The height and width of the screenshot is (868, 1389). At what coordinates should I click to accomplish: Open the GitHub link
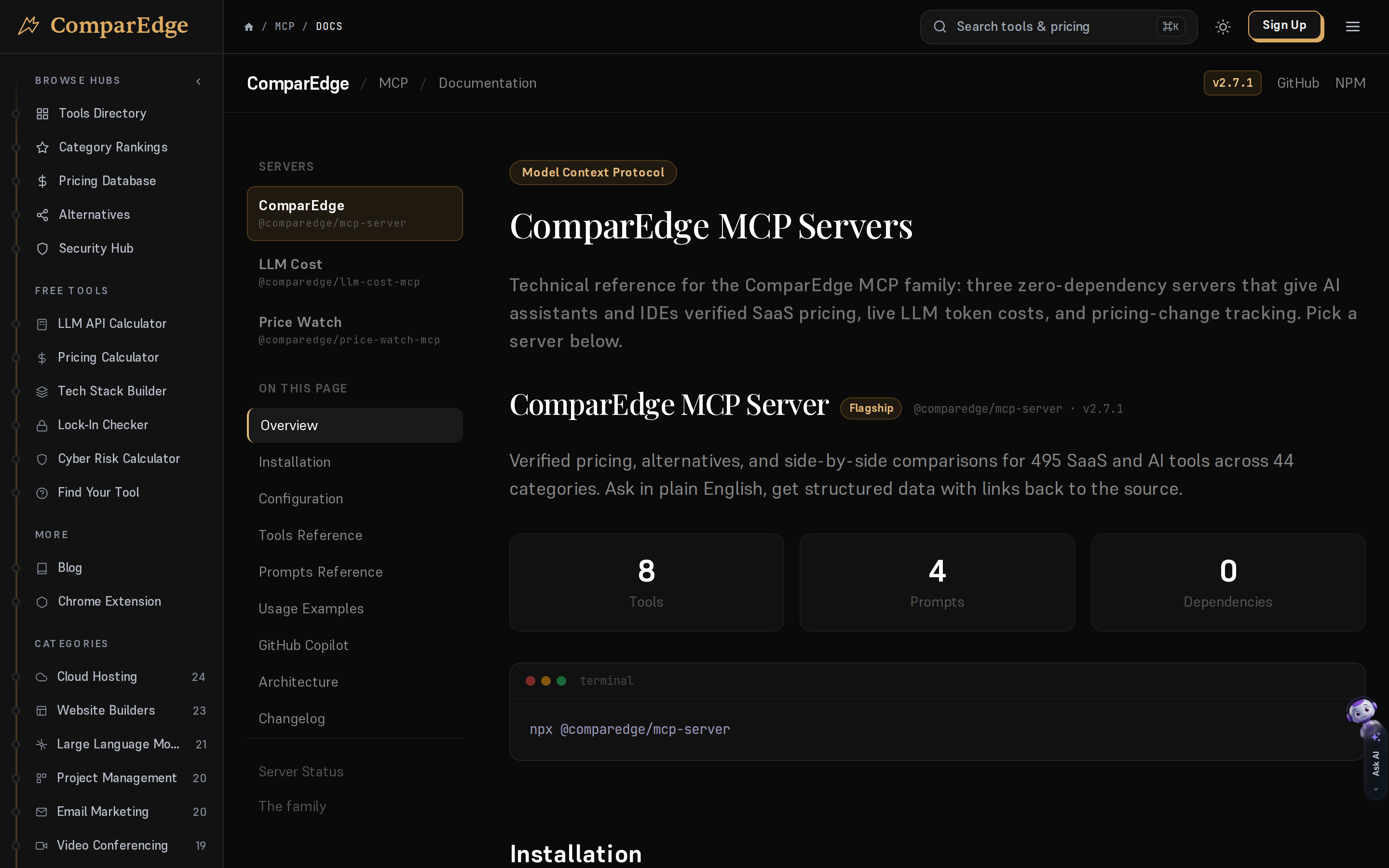[x=1298, y=83]
